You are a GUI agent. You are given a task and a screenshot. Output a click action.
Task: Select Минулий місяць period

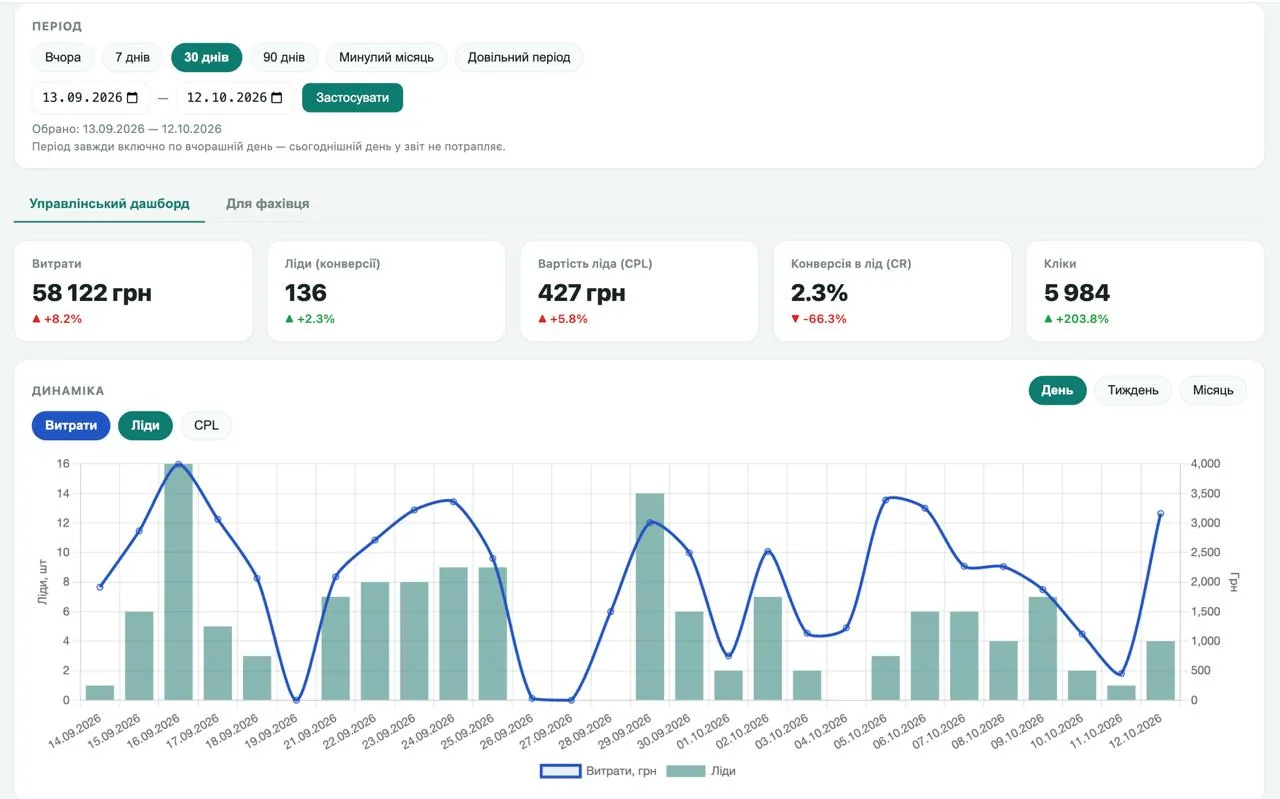387,57
